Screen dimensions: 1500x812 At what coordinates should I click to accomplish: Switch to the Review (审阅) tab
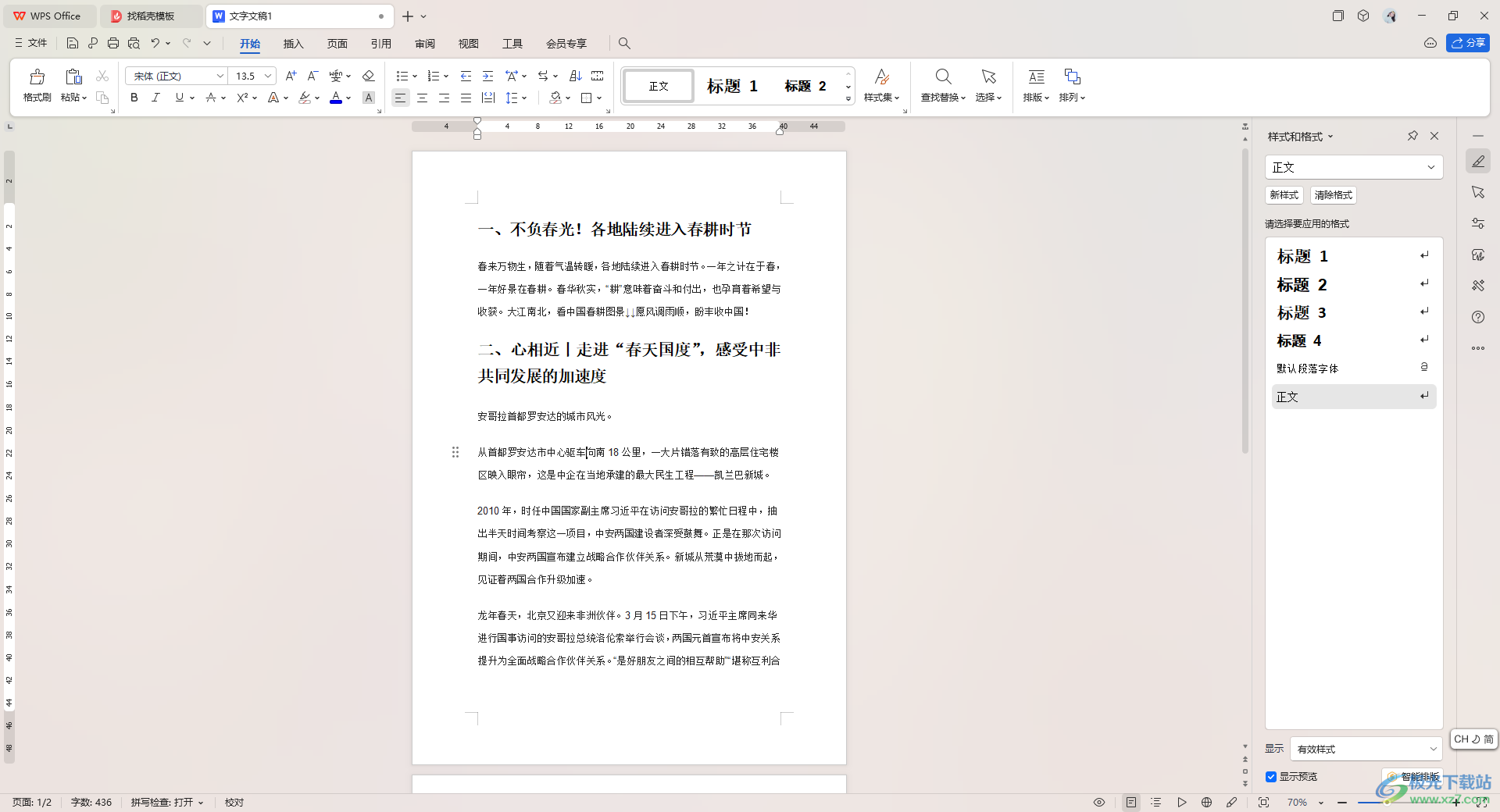(x=424, y=43)
